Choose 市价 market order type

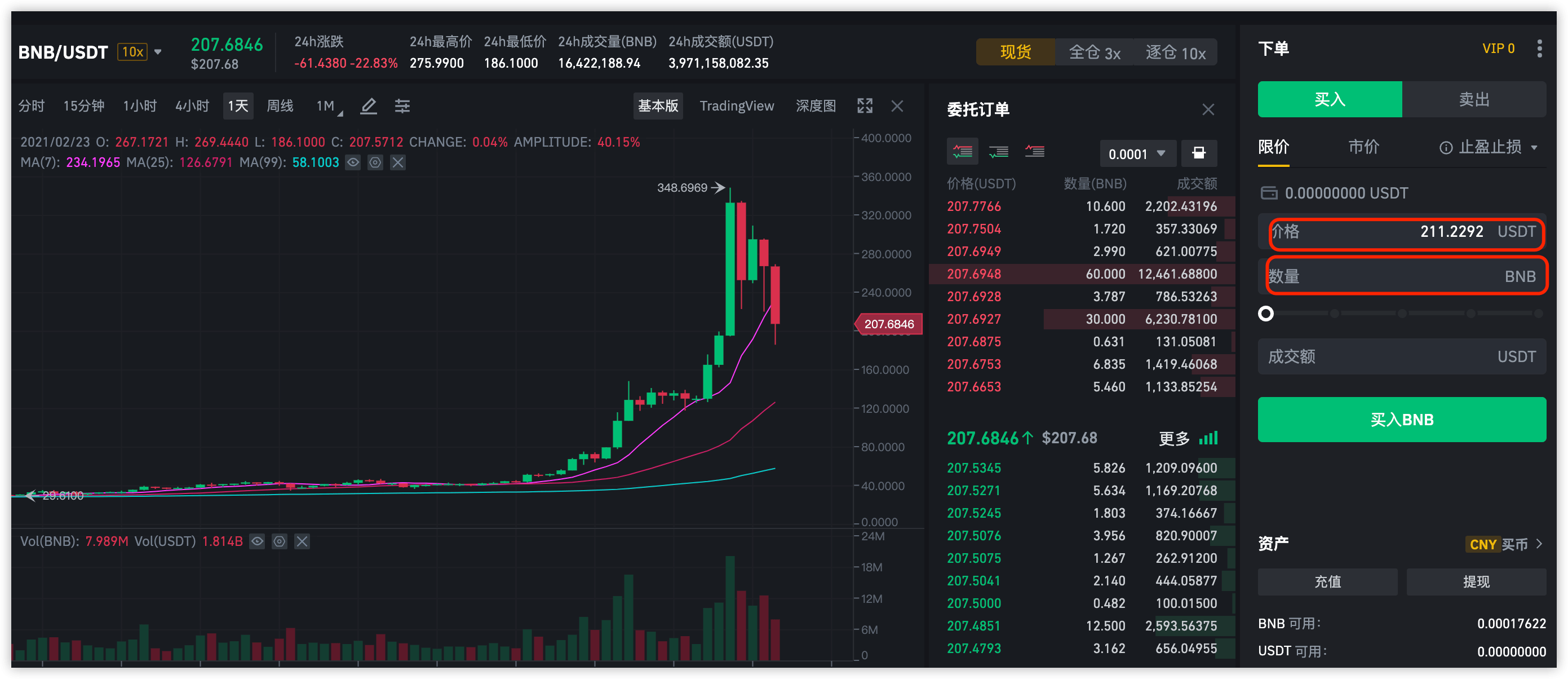[1363, 147]
